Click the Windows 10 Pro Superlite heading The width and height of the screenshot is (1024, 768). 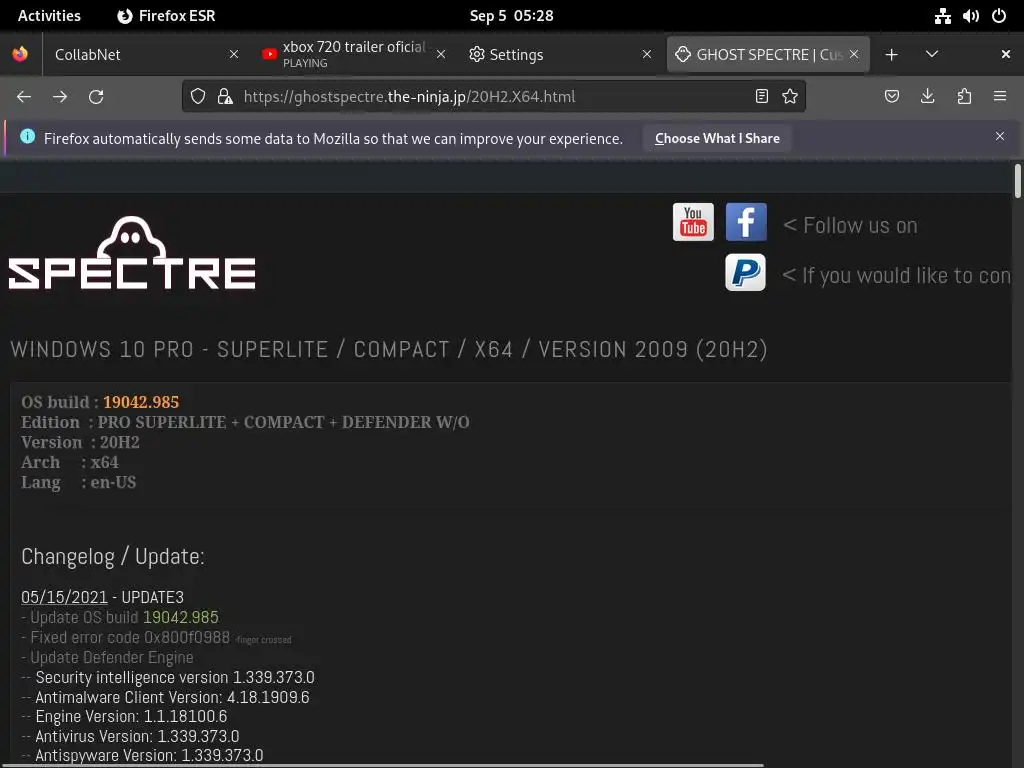pos(389,349)
